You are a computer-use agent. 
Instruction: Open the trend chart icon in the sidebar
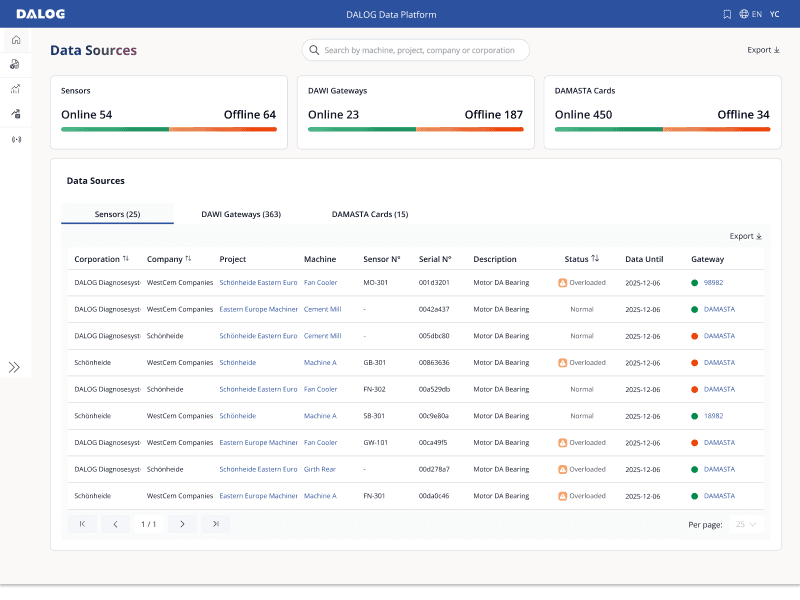point(15,89)
